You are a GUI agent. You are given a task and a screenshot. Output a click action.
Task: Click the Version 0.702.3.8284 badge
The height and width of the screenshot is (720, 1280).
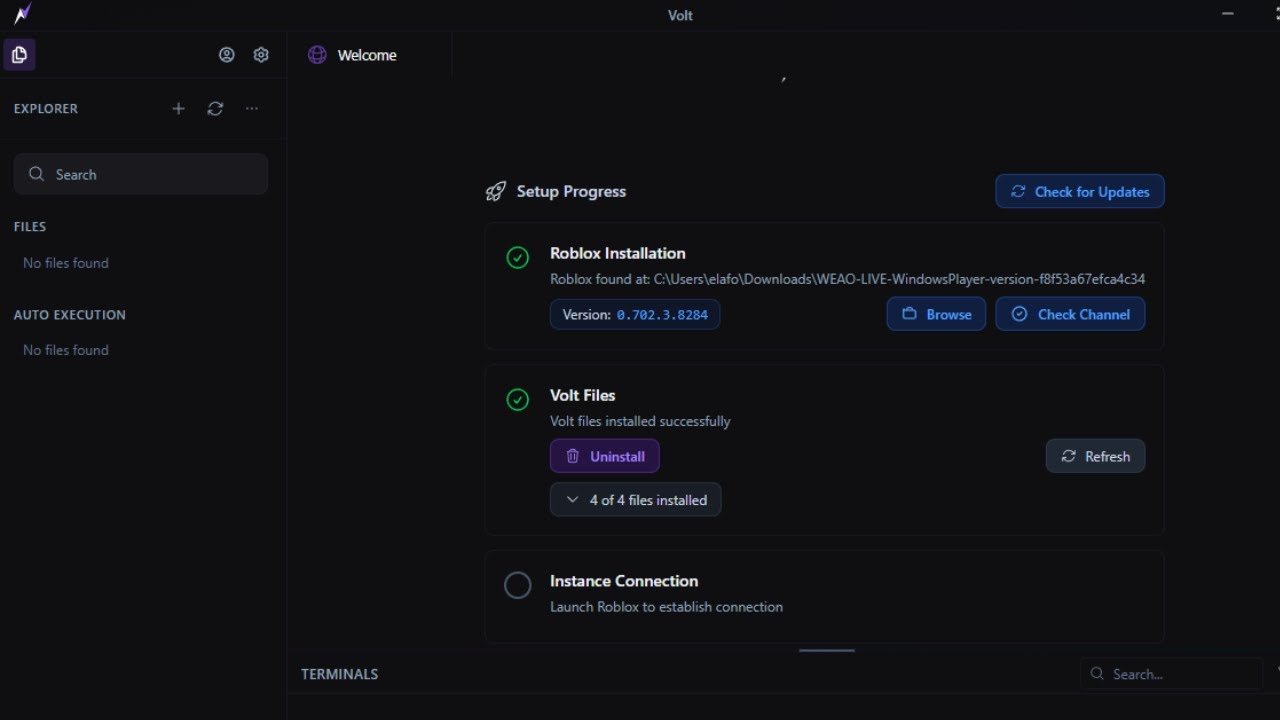tap(635, 314)
